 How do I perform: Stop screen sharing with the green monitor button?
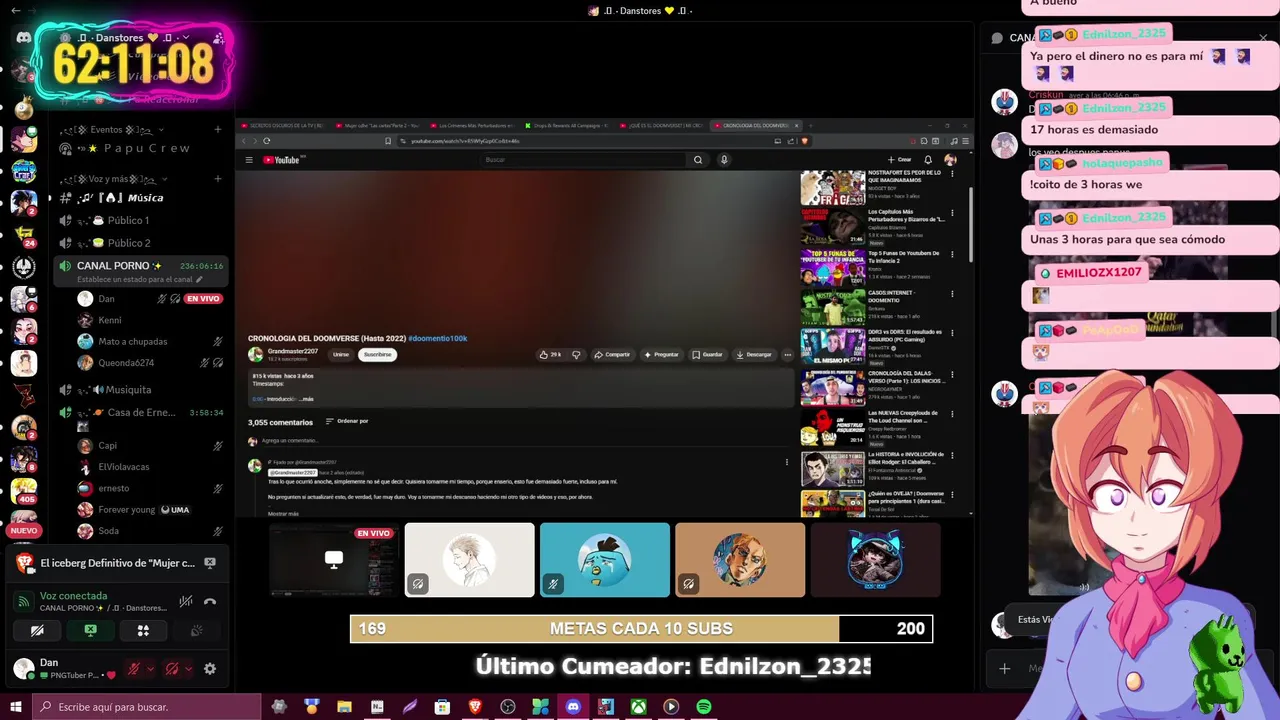[x=90, y=630]
